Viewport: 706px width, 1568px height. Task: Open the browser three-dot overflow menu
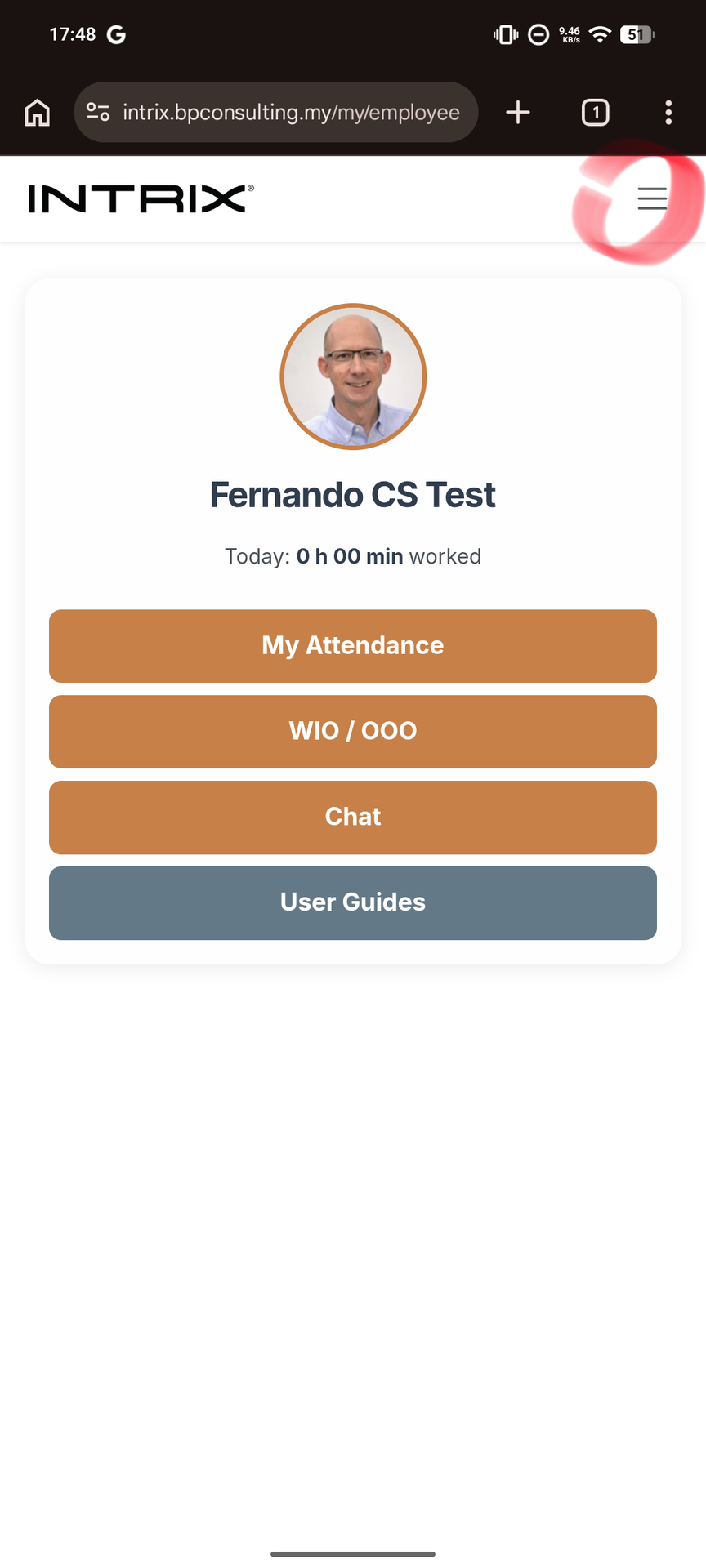[x=668, y=113]
